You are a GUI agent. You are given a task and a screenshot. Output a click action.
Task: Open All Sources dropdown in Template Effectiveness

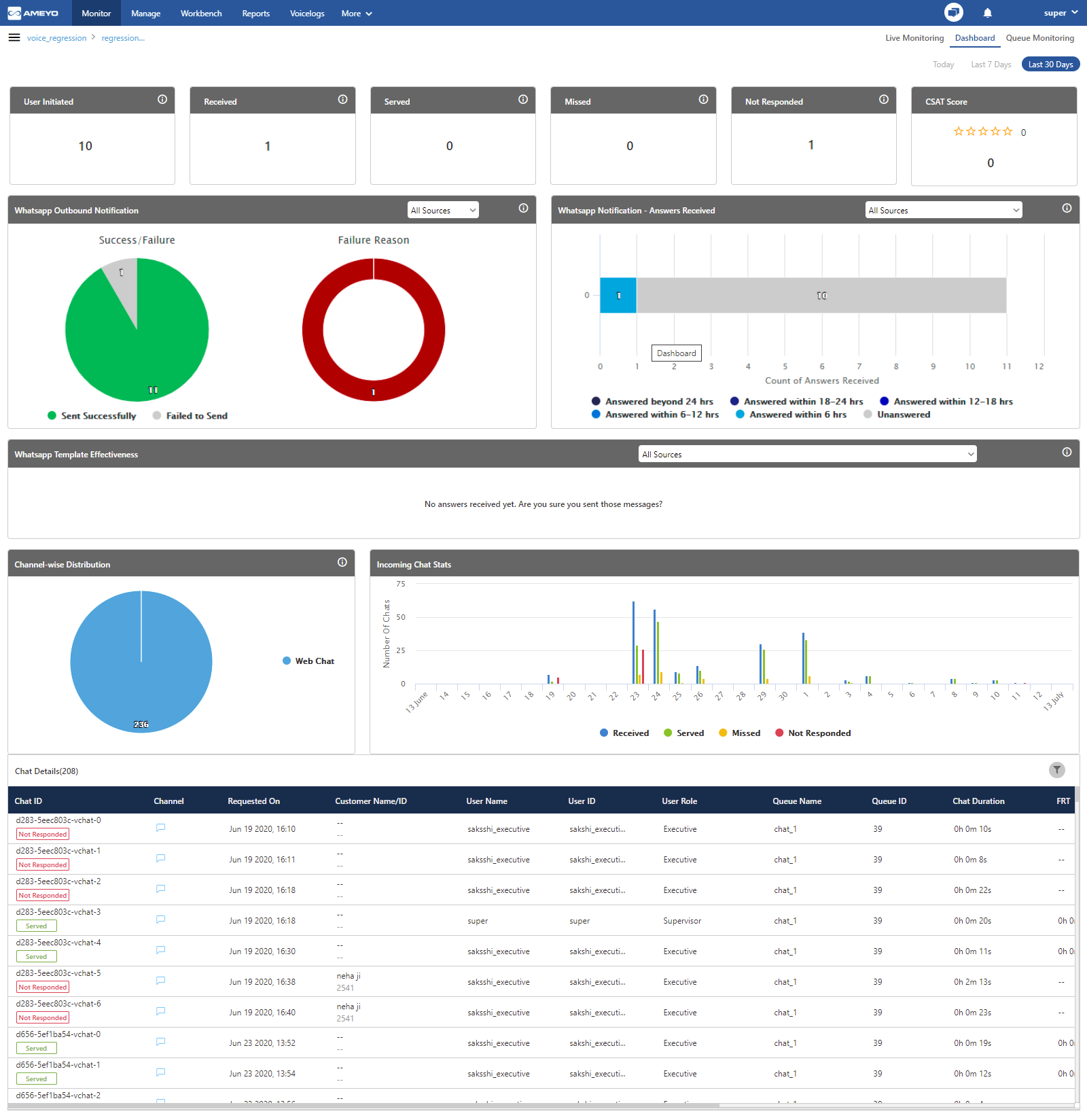pyautogui.click(x=807, y=454)
